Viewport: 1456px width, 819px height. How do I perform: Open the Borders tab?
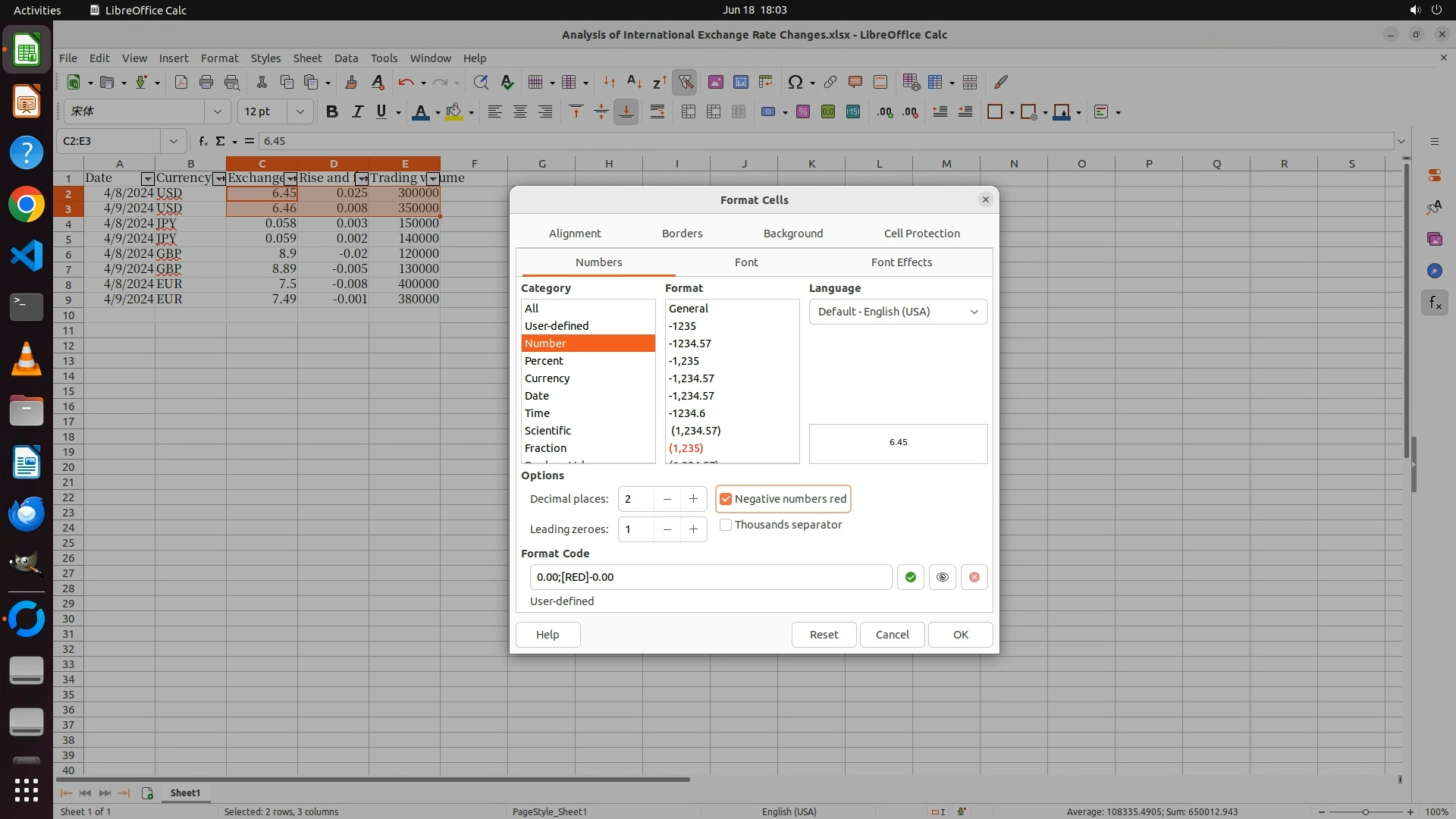tap(682, 234)
